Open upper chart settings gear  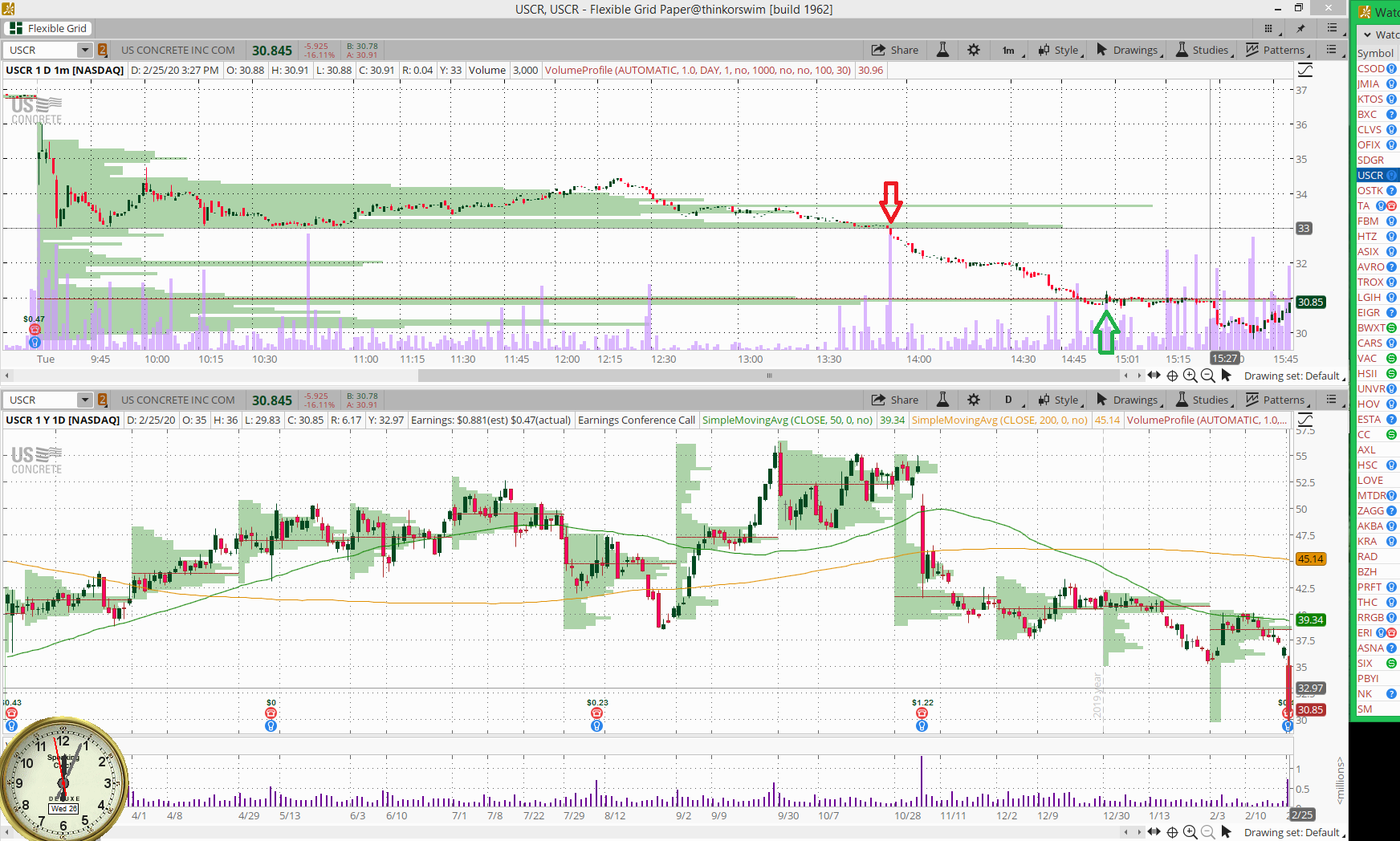[x=974, y=50]
